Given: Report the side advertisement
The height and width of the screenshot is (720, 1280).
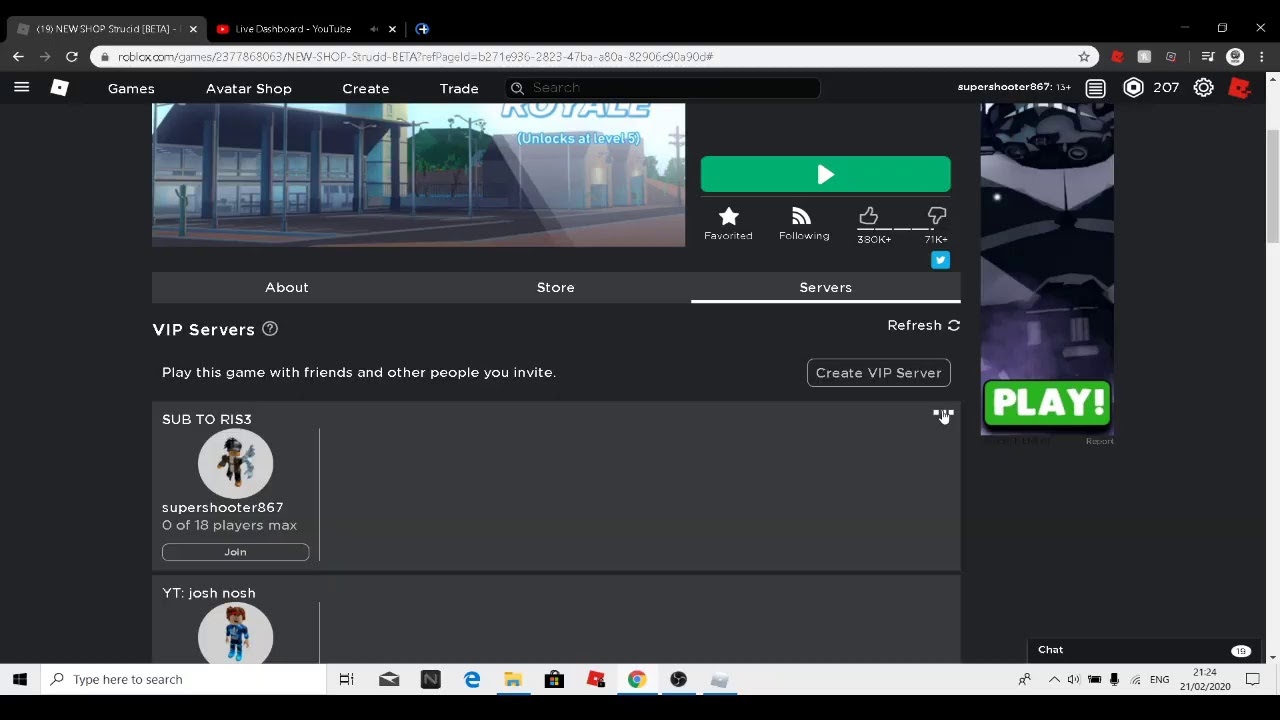Looking at the screenshot, I should [x=1099, y=441].
